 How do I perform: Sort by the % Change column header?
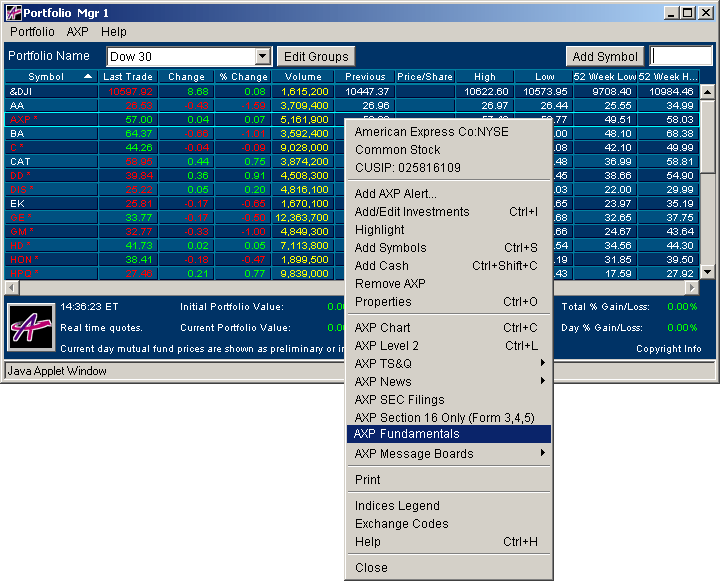[x=244, y=77]
